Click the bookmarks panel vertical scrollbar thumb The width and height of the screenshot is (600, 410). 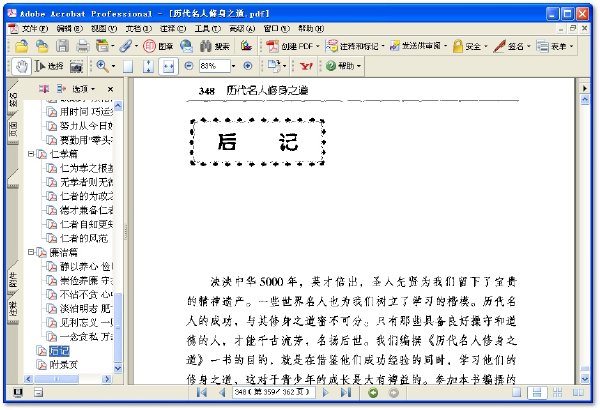click(118, 327)
